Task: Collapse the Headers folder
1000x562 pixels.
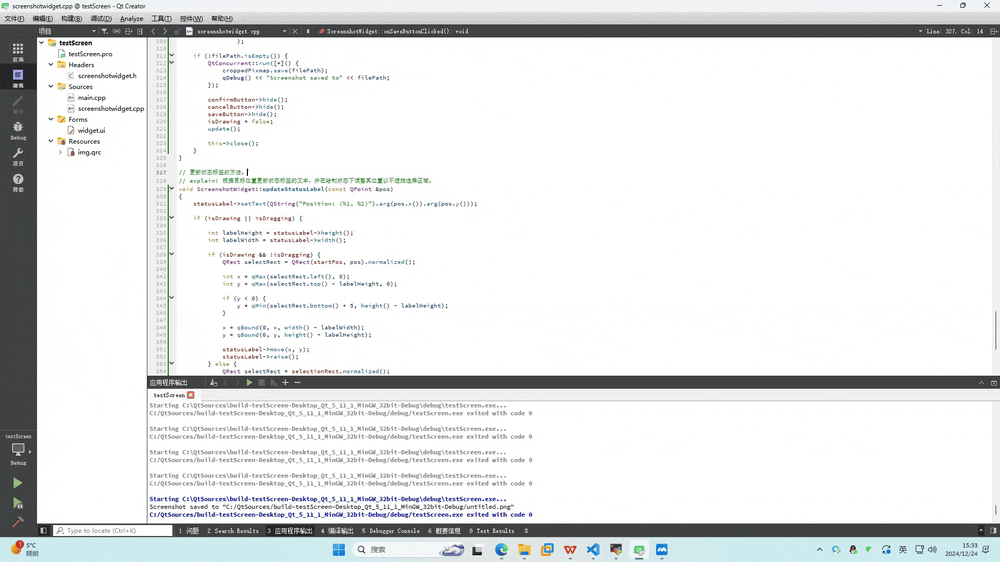Action: [x=51, y=64]
